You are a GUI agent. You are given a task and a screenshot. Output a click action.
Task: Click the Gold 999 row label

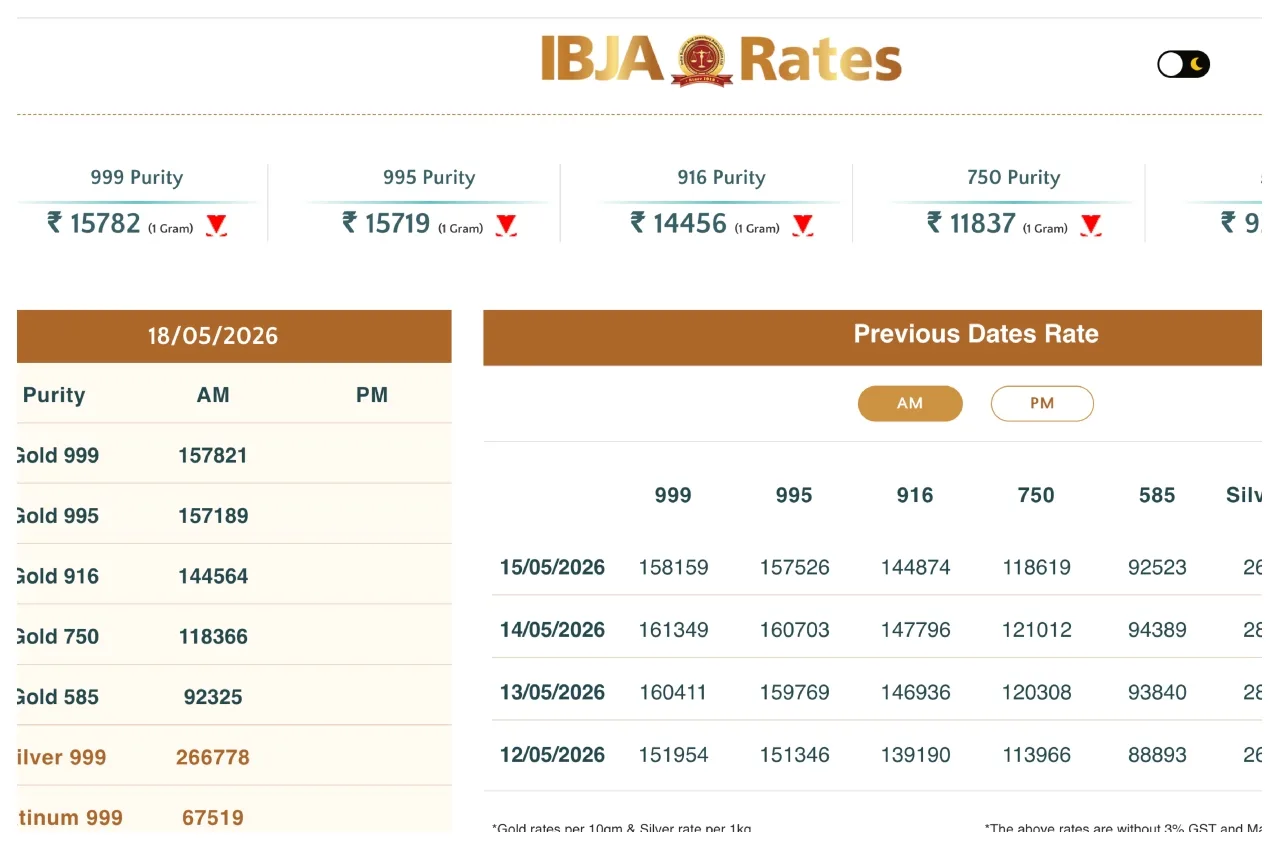pyautogui.click(x=58, y=456)
